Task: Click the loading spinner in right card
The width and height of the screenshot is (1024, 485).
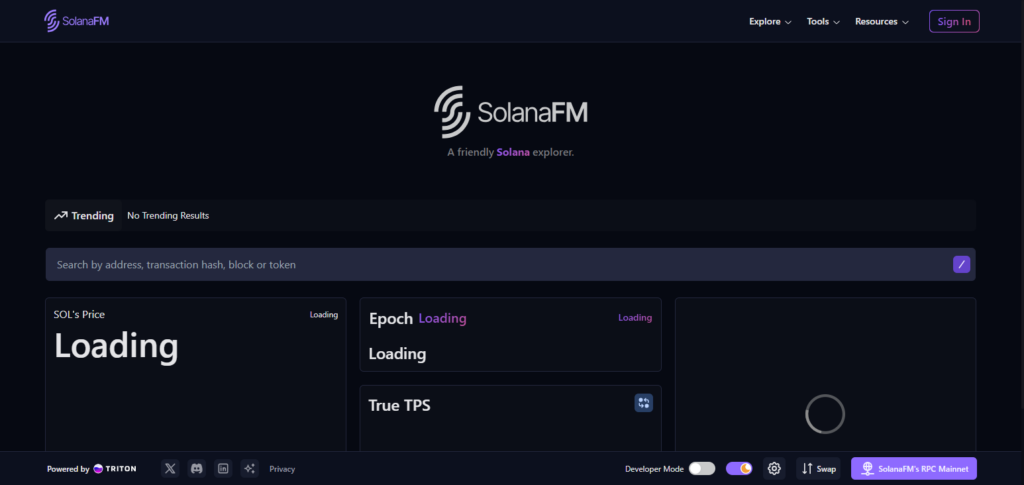Action: (825, 414)
